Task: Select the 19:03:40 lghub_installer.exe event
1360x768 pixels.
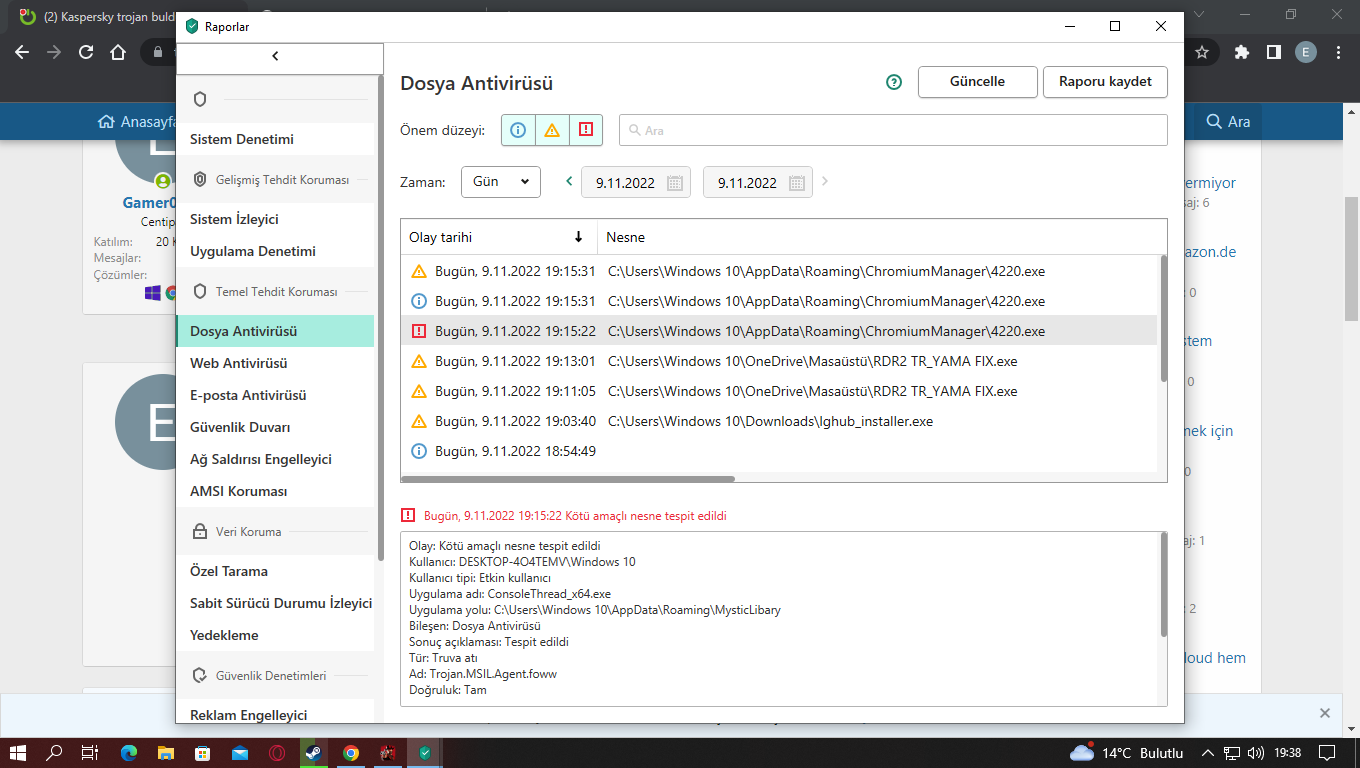Action: click(x=779, y=421)
